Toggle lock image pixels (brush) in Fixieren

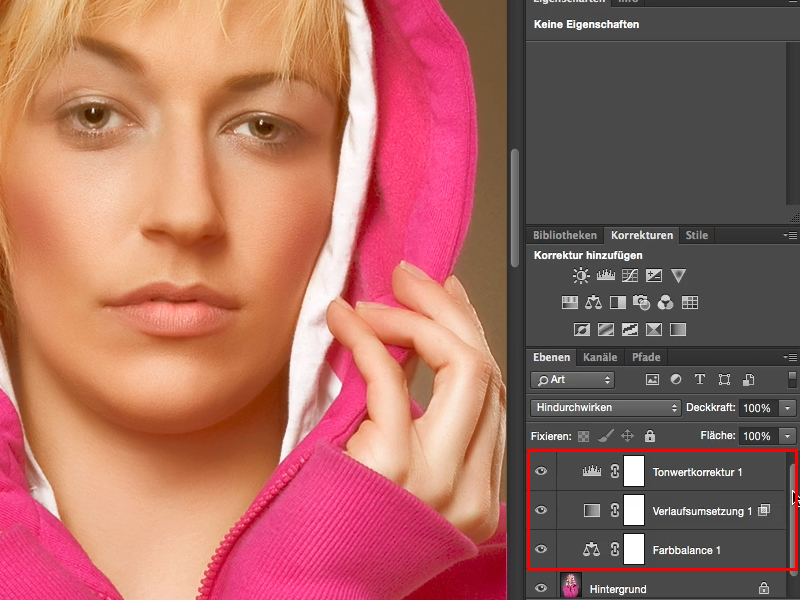point(606,436)
